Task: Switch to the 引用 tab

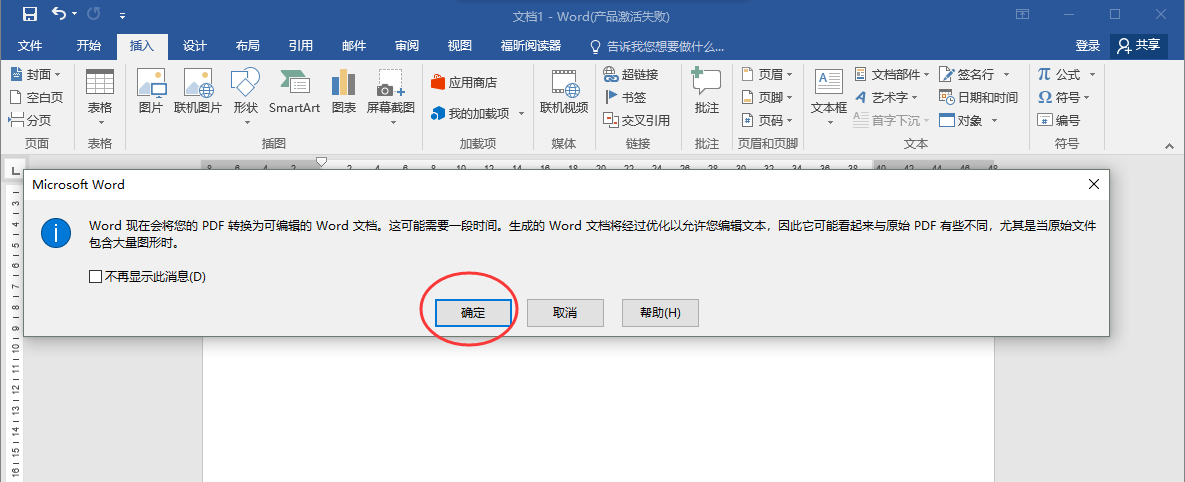Action: (x=301, y=45)
